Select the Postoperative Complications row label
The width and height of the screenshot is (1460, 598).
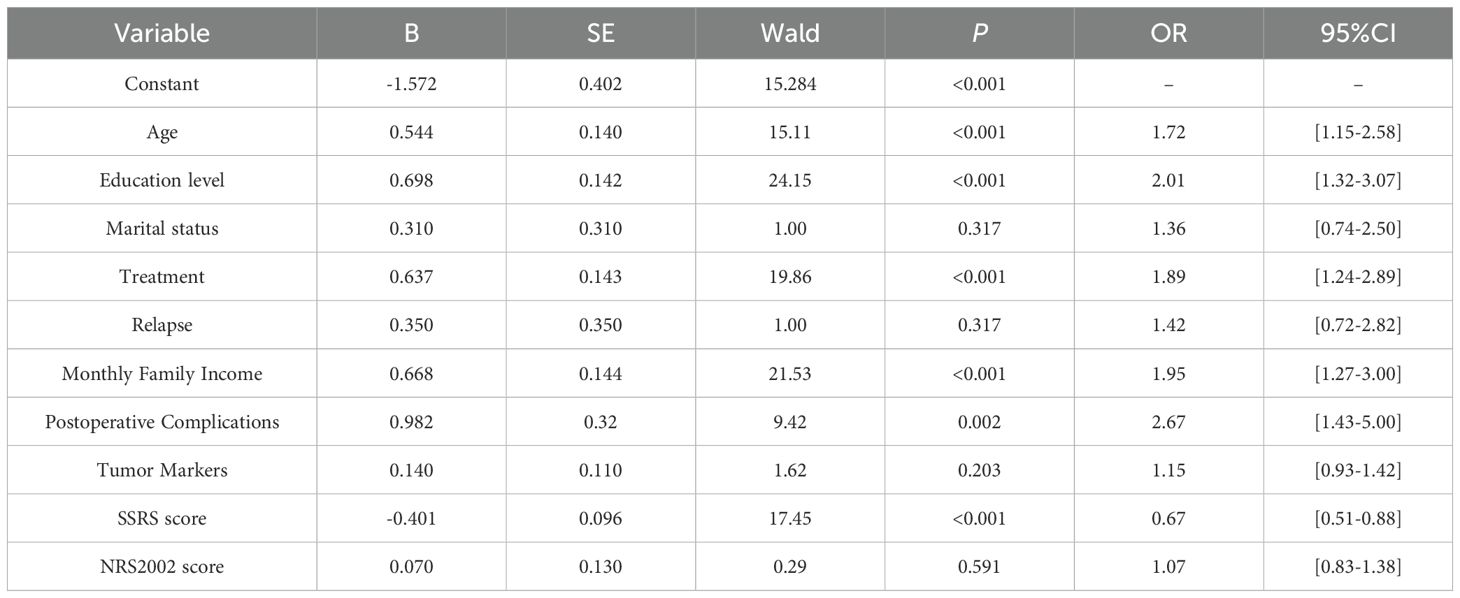(162, 422)
